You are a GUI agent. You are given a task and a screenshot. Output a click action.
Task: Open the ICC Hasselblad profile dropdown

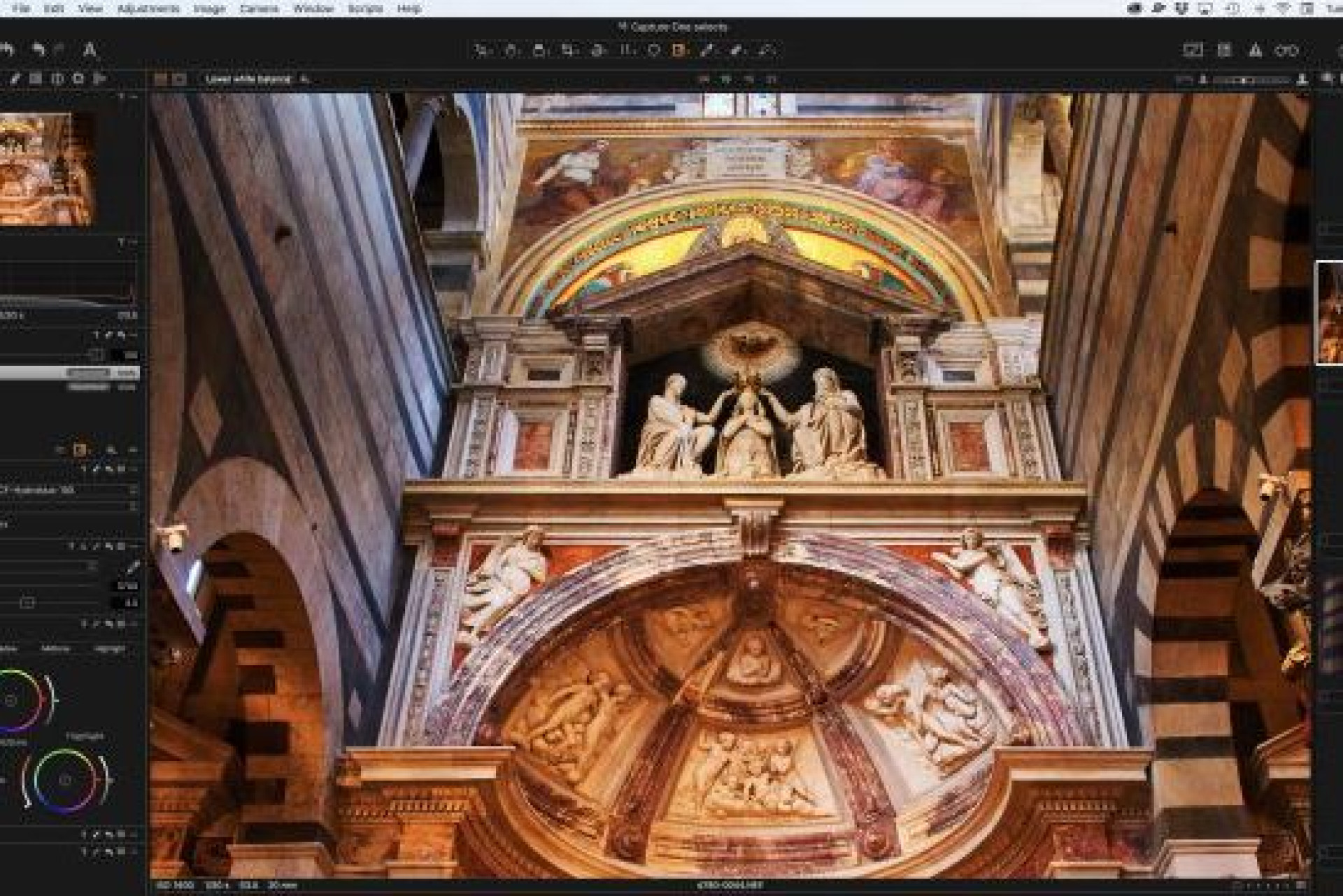tap(69, 490)
